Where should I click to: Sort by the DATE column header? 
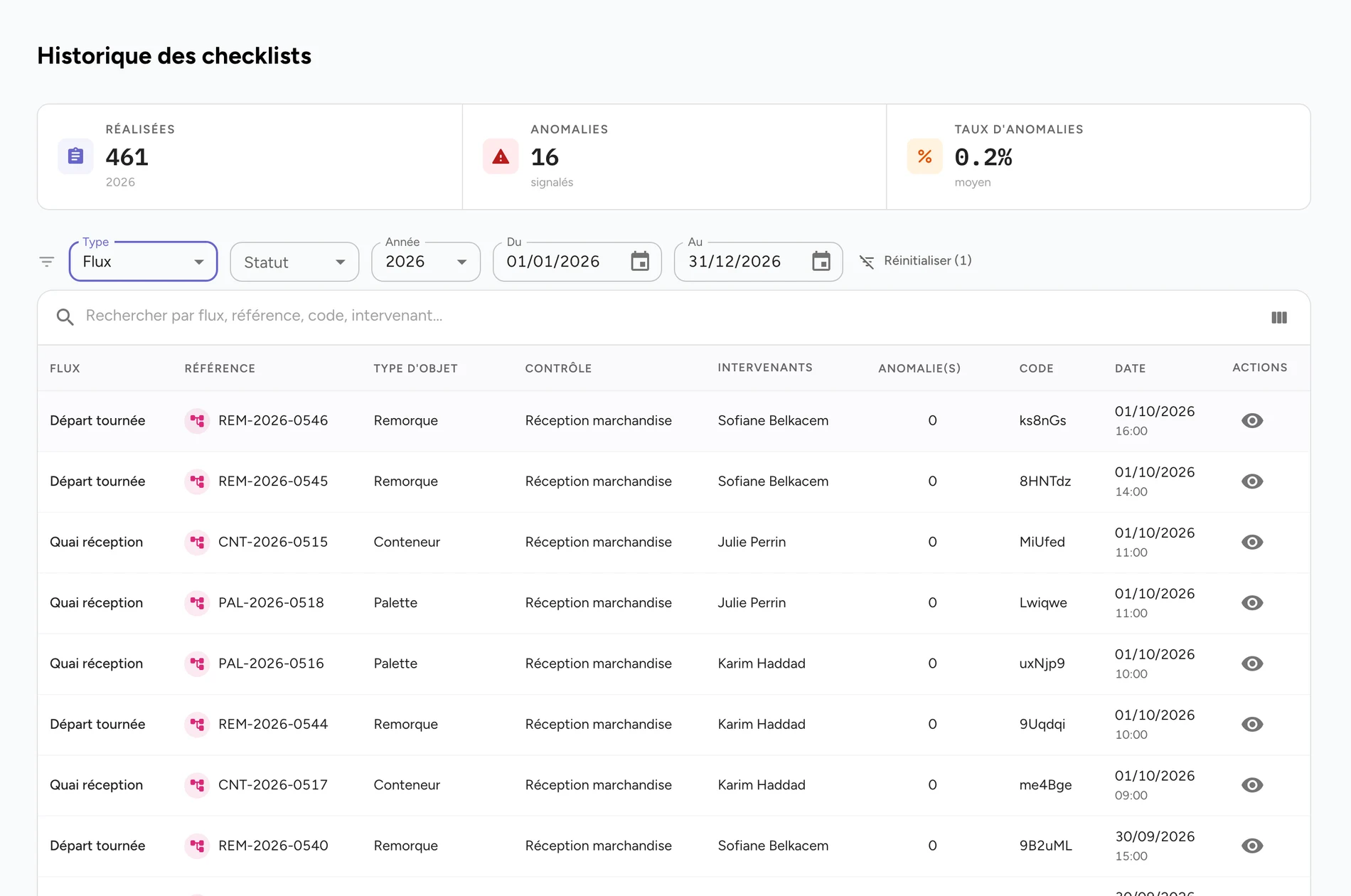pos(1130,368)
